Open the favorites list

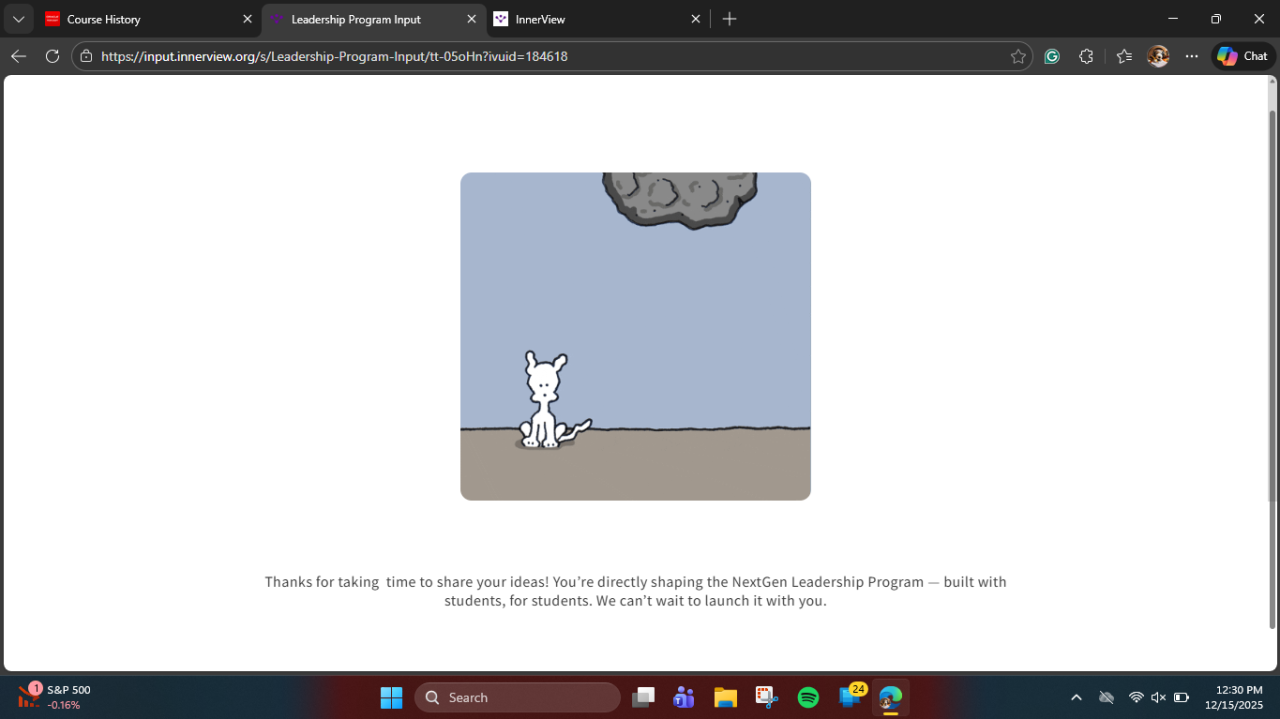click(1124, 57)
